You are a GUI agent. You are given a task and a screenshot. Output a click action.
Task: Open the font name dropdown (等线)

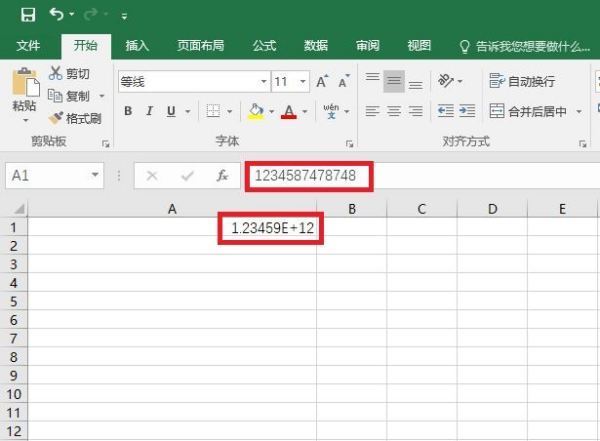(263, 82)
